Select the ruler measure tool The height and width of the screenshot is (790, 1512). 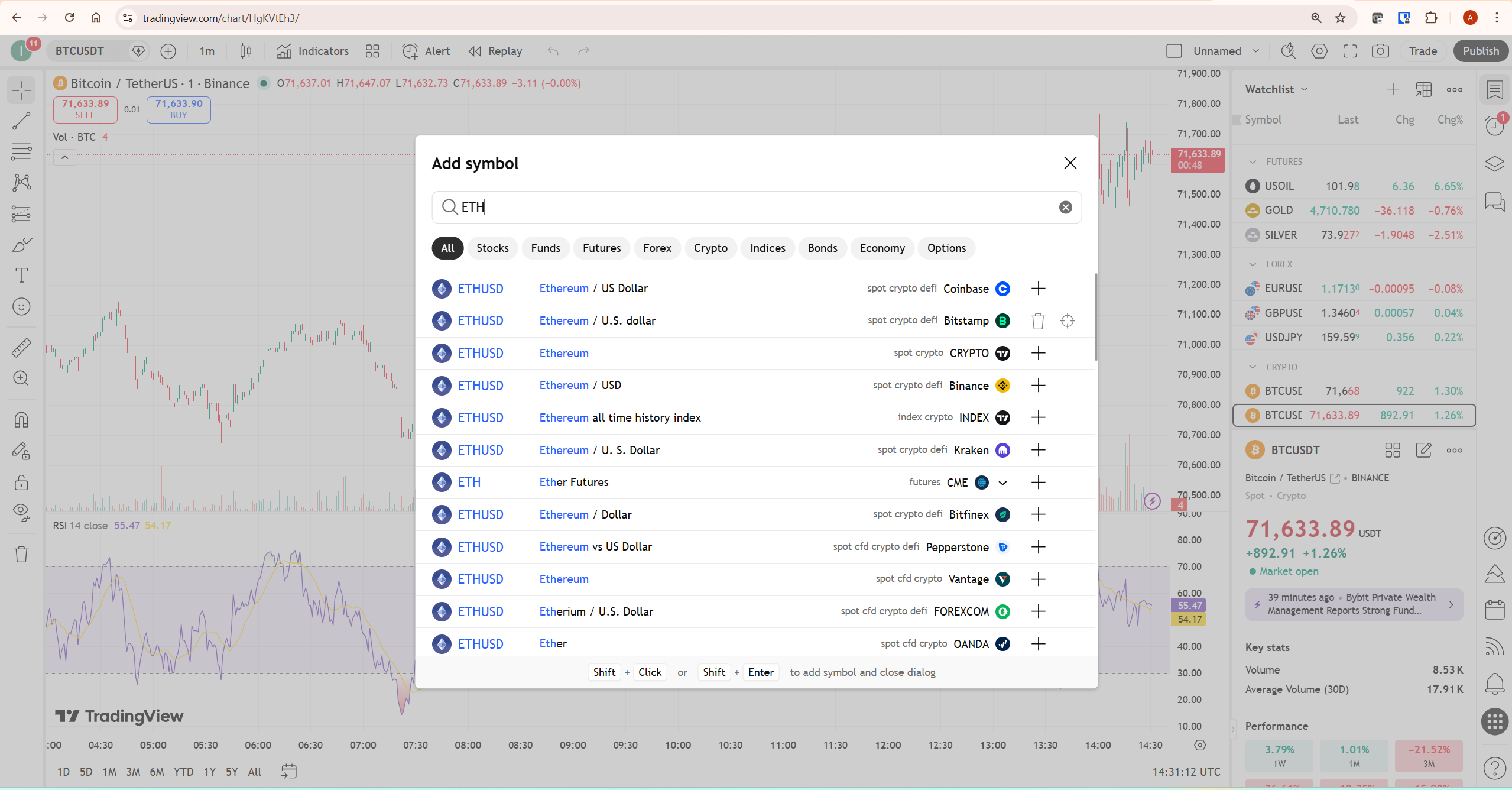point(21,347)
